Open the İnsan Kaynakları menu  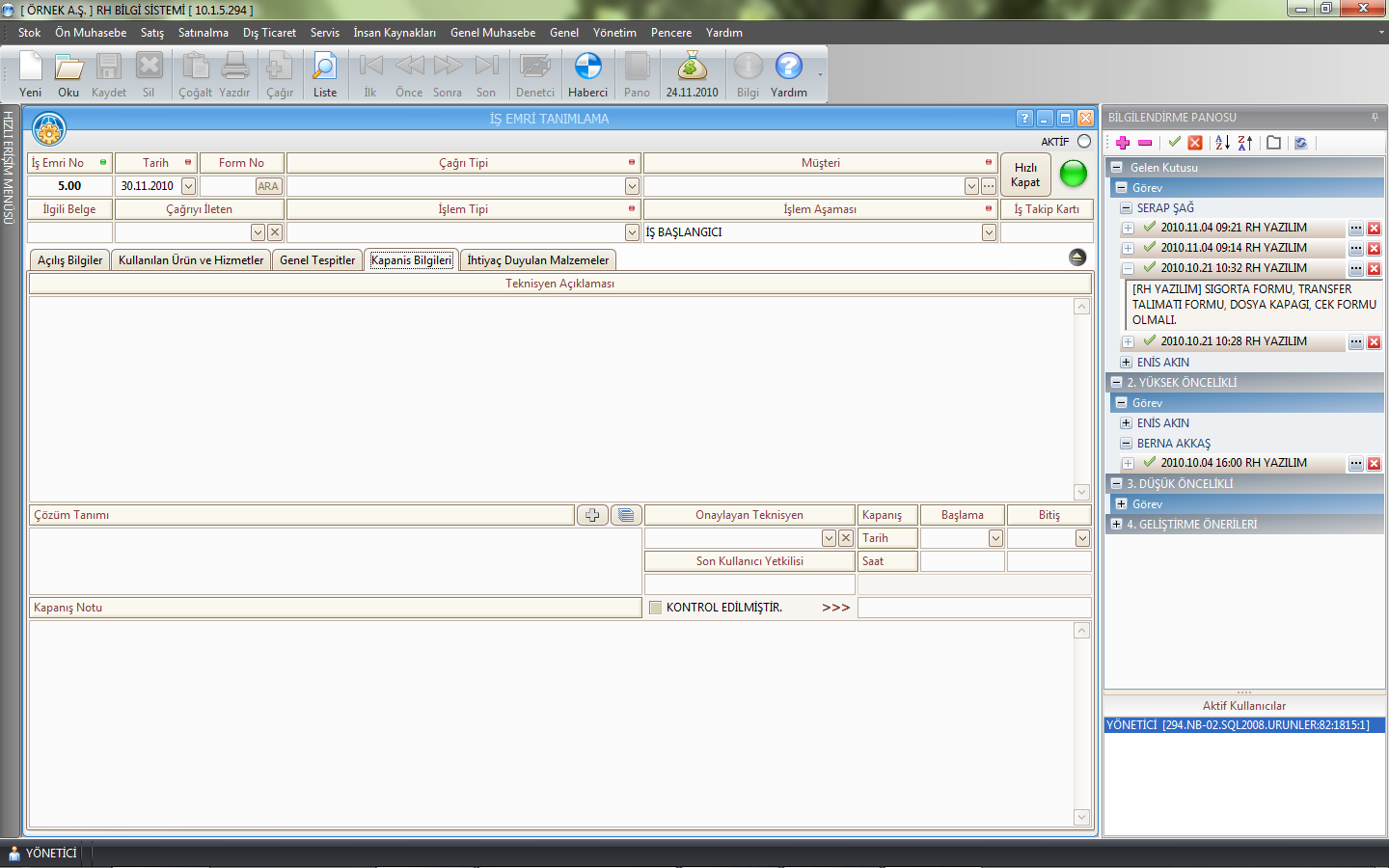click(394, 33)
